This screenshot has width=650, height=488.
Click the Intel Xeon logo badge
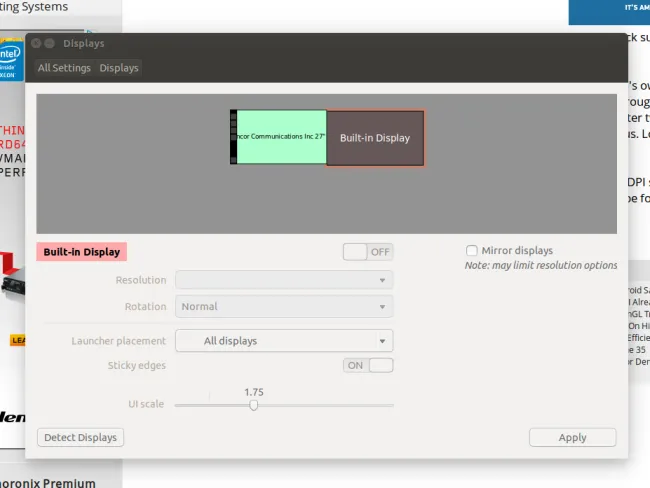pos(11,61)
